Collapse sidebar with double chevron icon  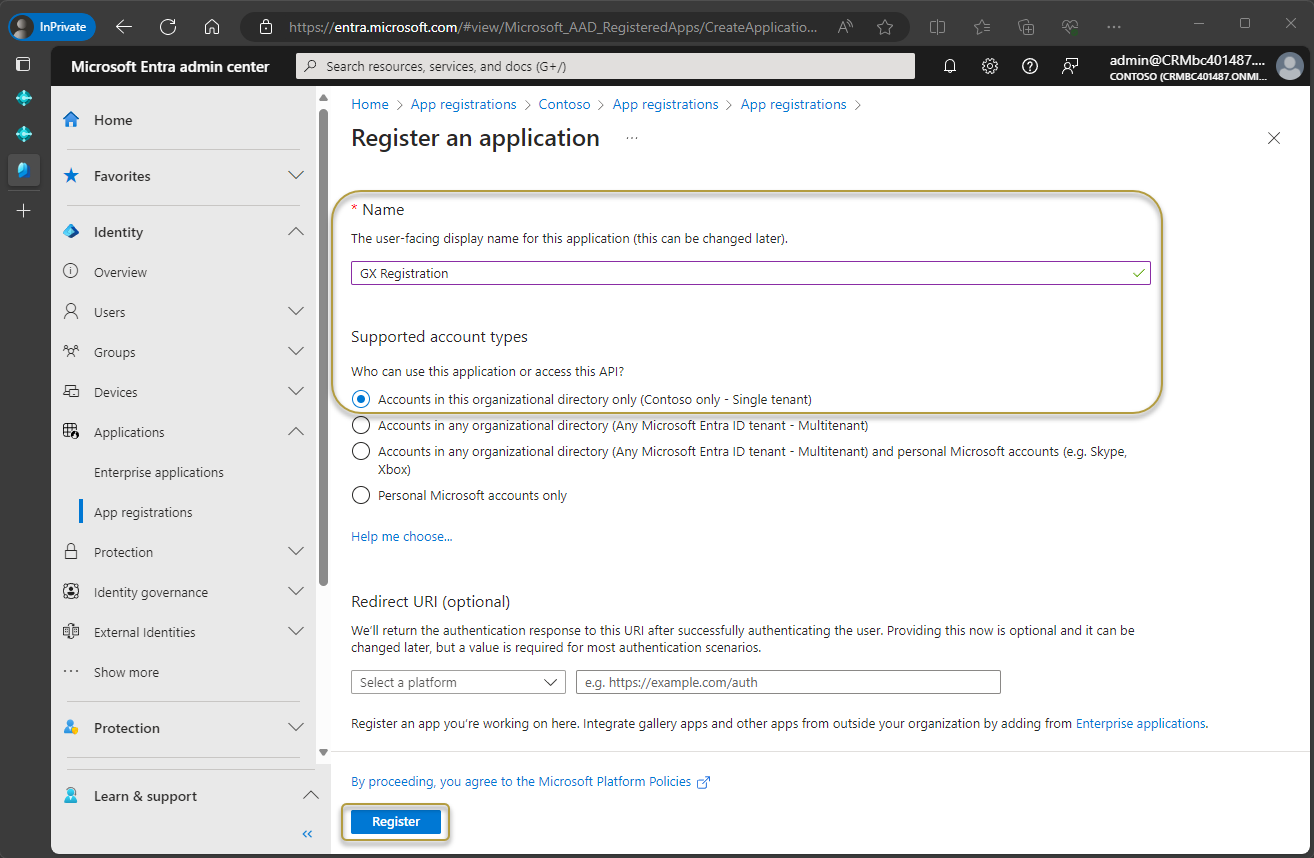(307, 834)
